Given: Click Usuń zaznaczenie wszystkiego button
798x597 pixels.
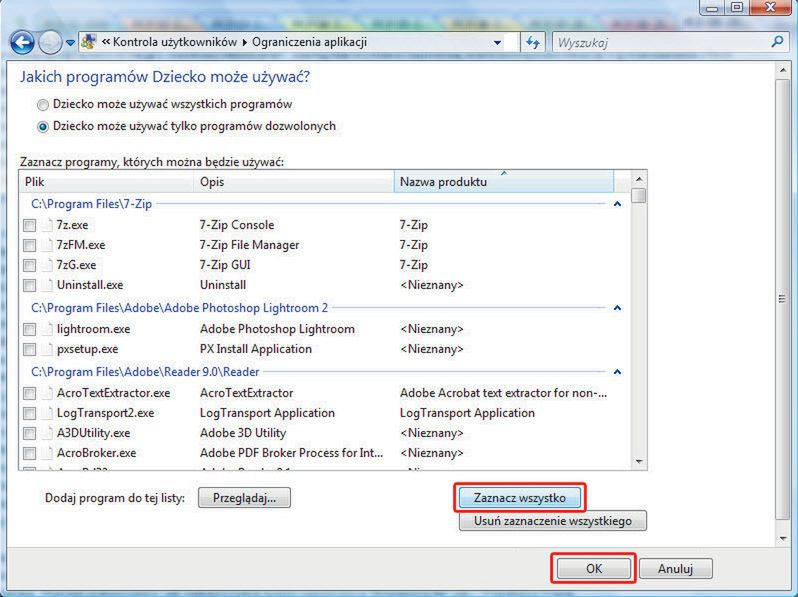Looking at the screenshot, I should pos(553,521).
